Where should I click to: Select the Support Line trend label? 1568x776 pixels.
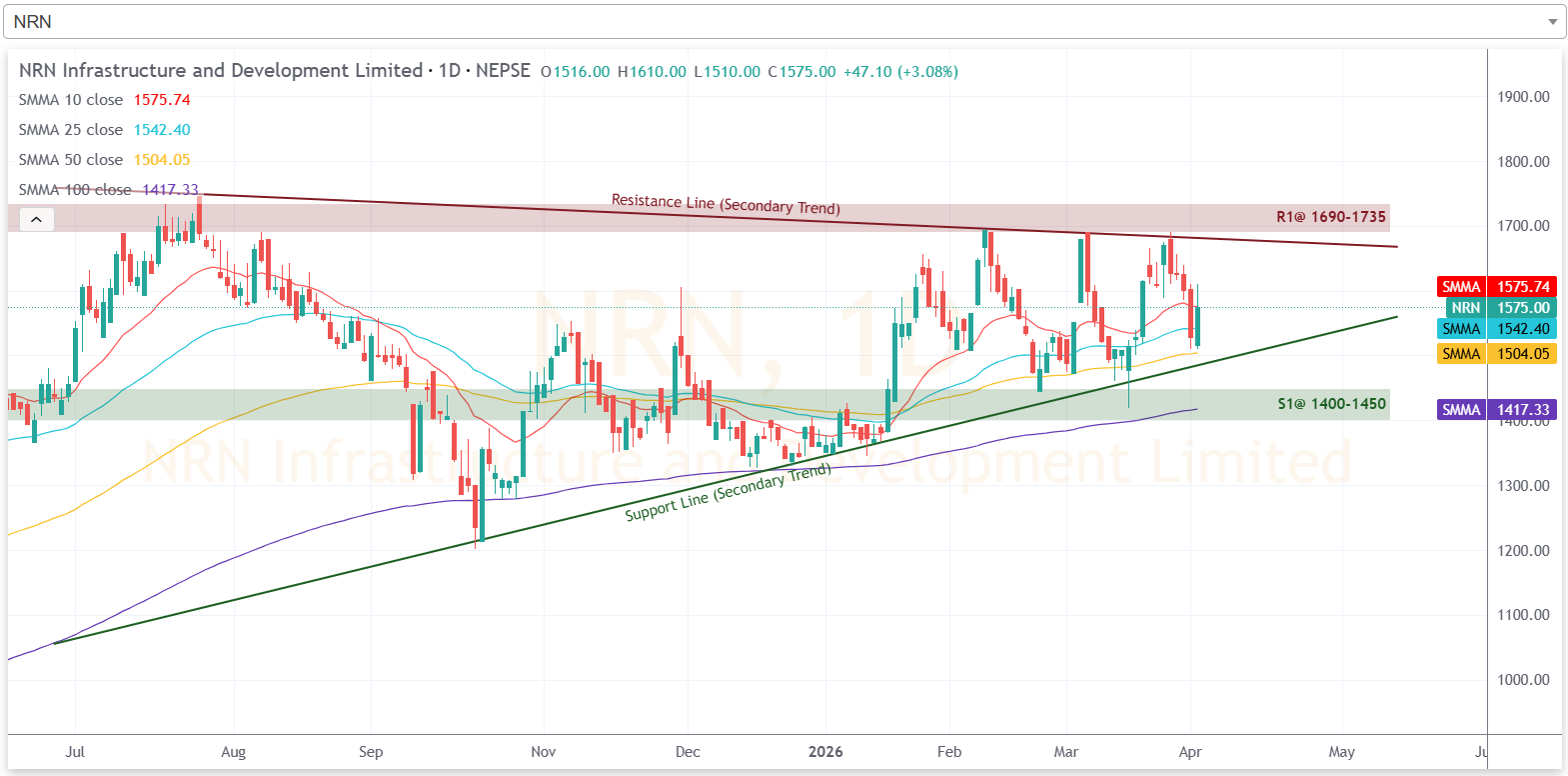(728, 492)
